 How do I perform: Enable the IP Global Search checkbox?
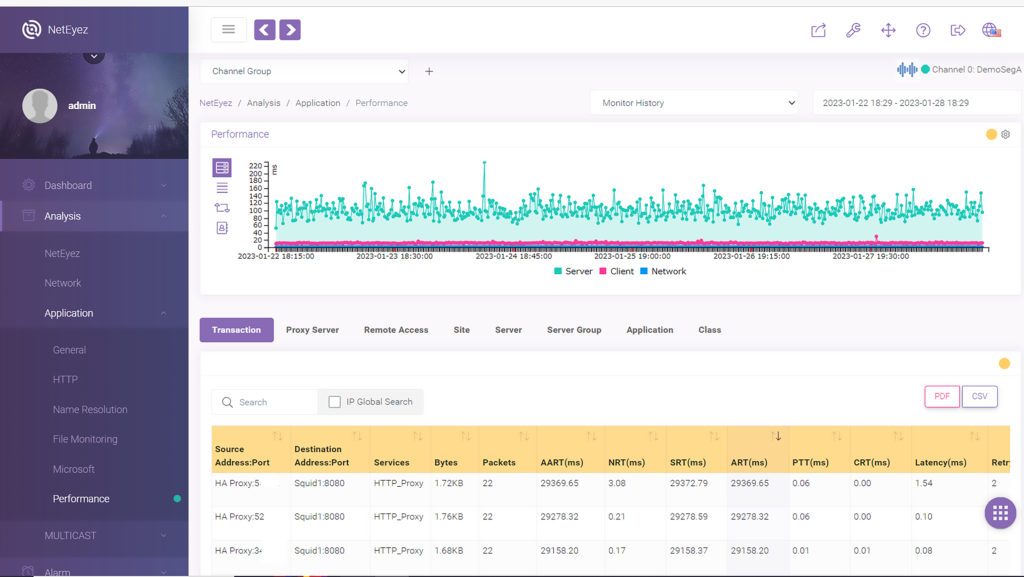point(335,401)
